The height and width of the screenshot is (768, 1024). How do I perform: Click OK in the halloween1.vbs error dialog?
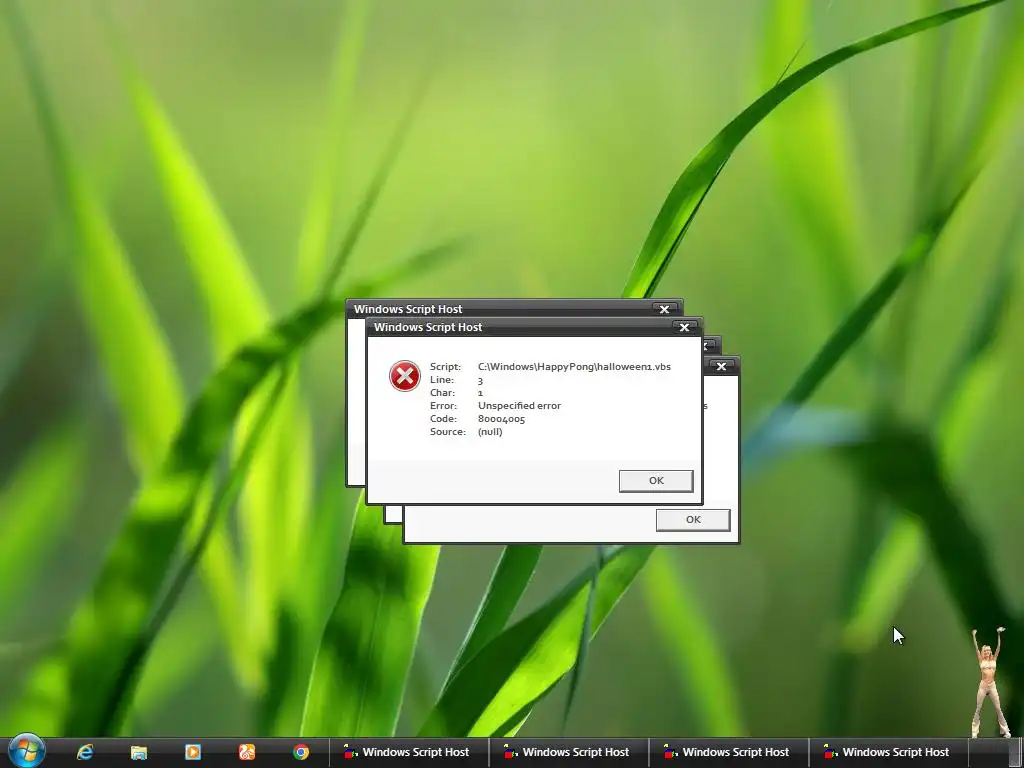tap(656, 481)
